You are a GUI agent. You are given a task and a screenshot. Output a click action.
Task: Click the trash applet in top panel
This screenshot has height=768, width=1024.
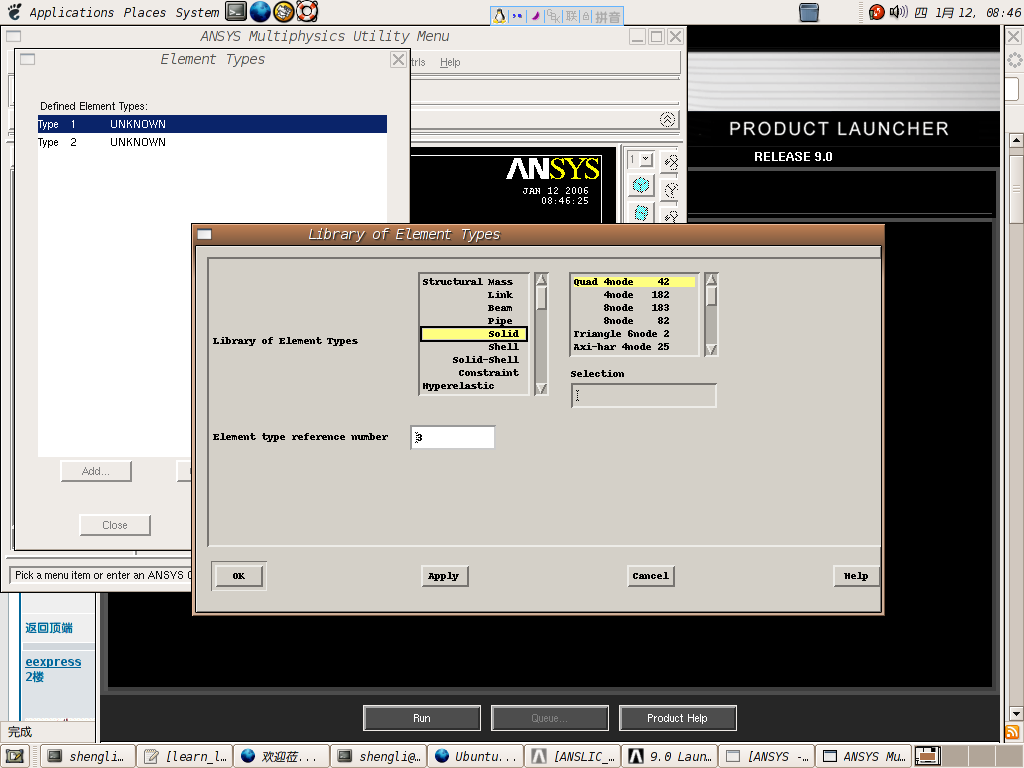pyautogui.click(x=808, y=12)
